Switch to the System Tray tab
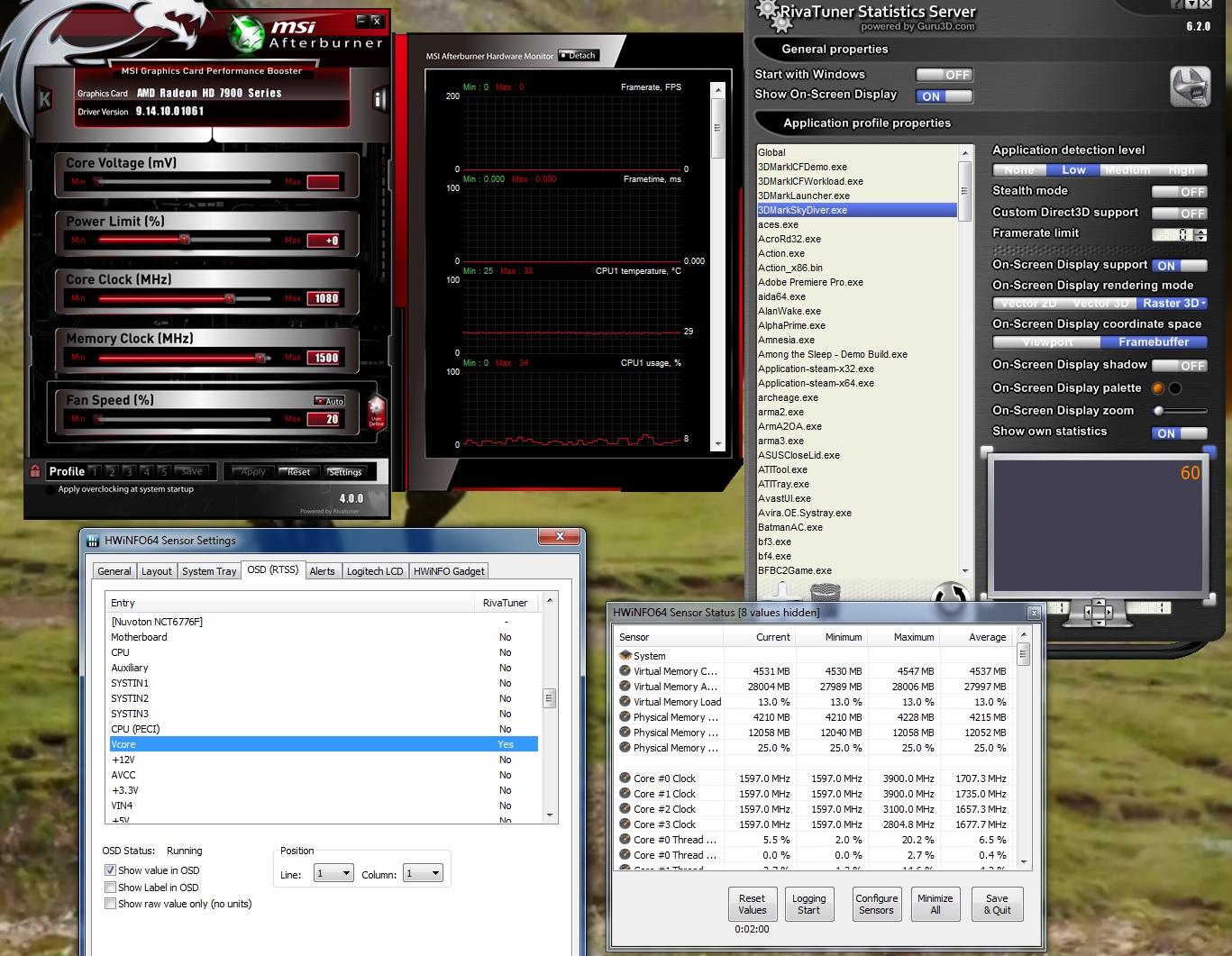This screenshot has width=1232, height=956. click(209, 571)
